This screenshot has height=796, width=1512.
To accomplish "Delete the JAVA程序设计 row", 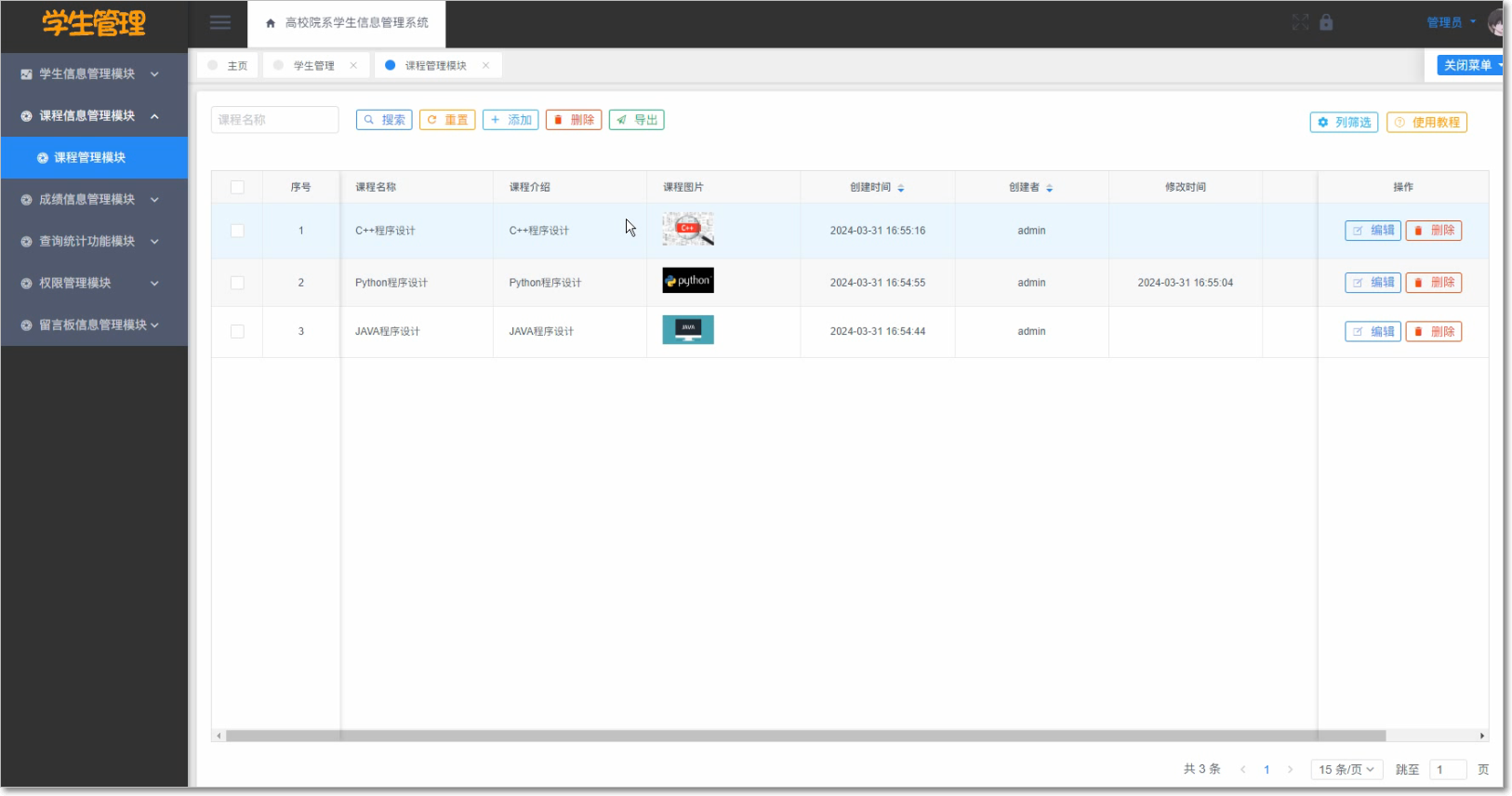I will point(1434,331).
